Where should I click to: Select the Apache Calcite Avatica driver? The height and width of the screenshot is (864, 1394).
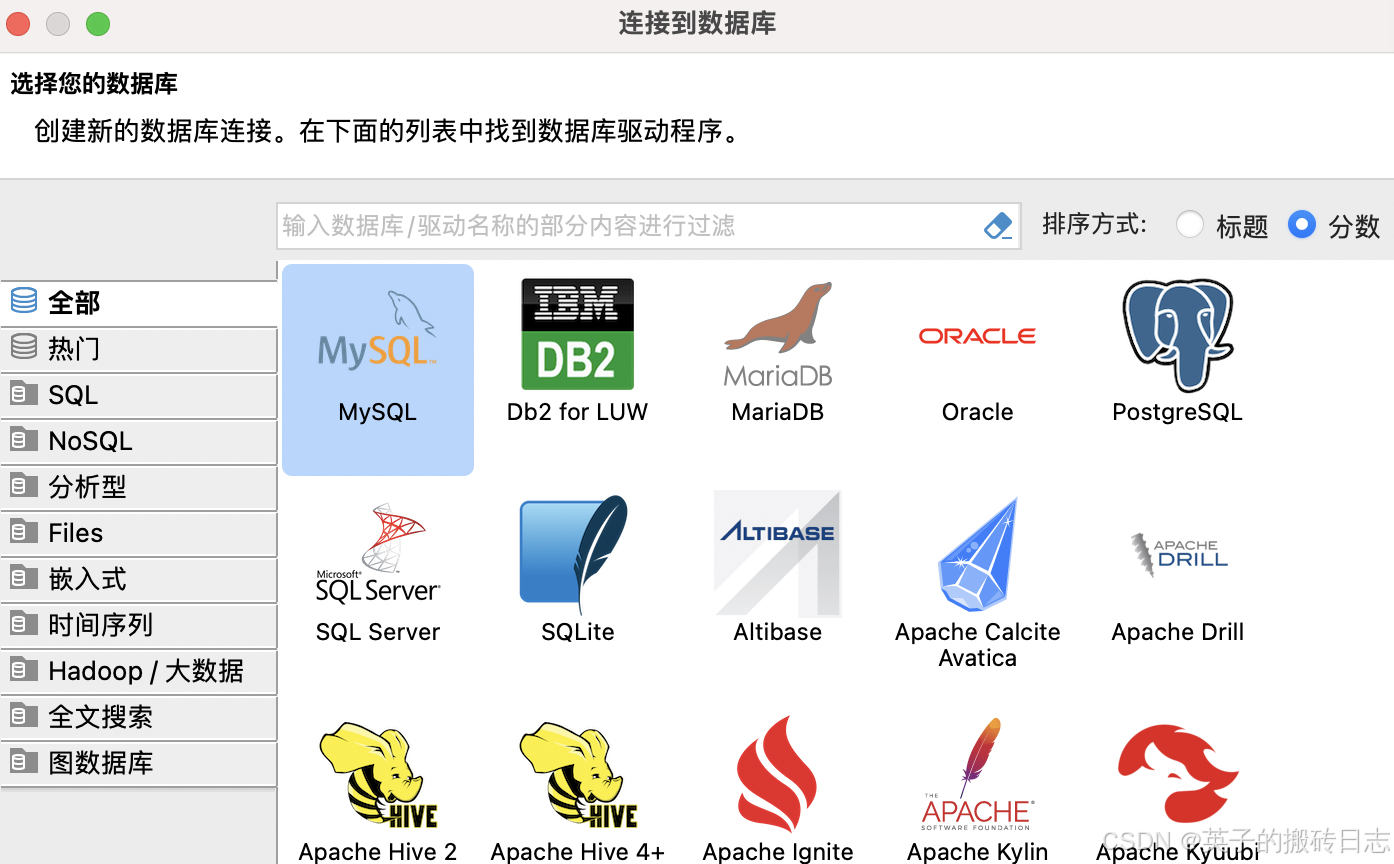978,584
